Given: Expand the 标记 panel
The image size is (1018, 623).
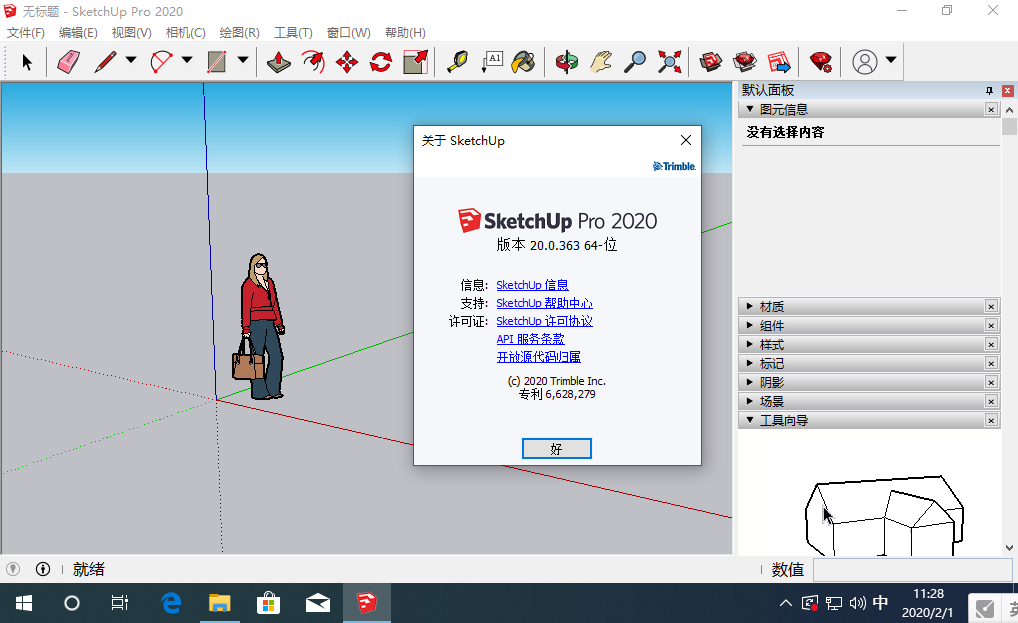Looking at the screenshot, I should tap(750, 363).
